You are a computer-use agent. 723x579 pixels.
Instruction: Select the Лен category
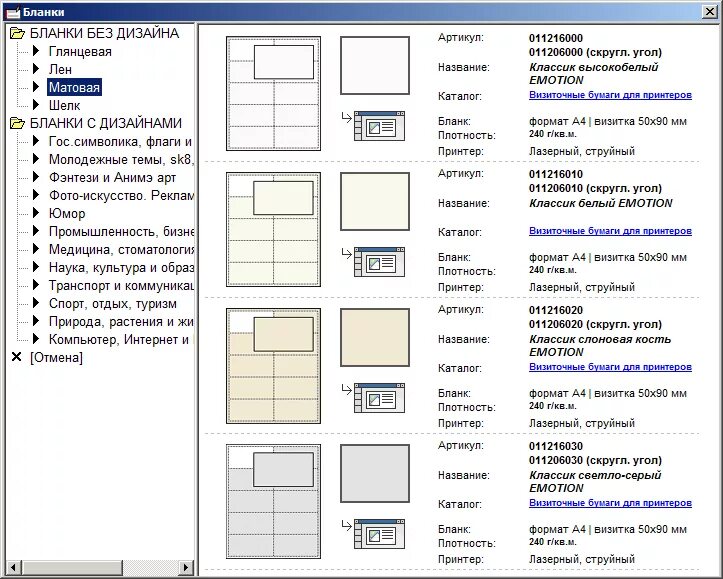pos(60,70)
